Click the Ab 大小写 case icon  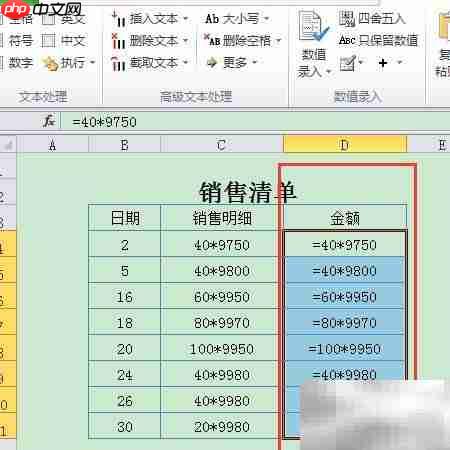point(212,19)
